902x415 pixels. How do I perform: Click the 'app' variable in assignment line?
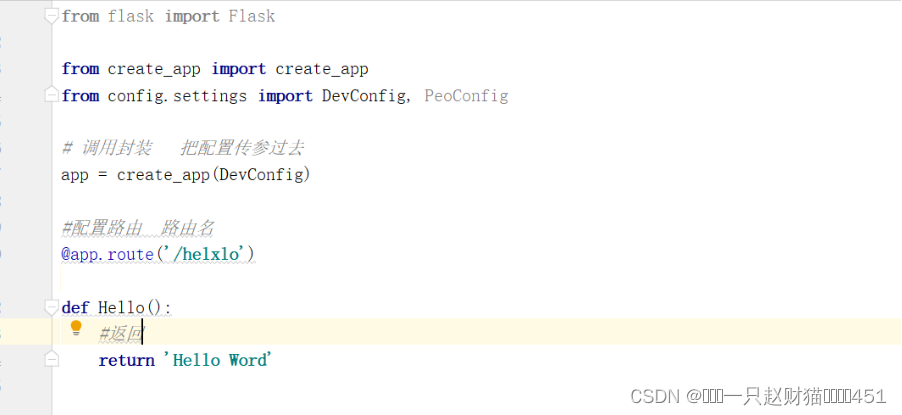point(75,174)
